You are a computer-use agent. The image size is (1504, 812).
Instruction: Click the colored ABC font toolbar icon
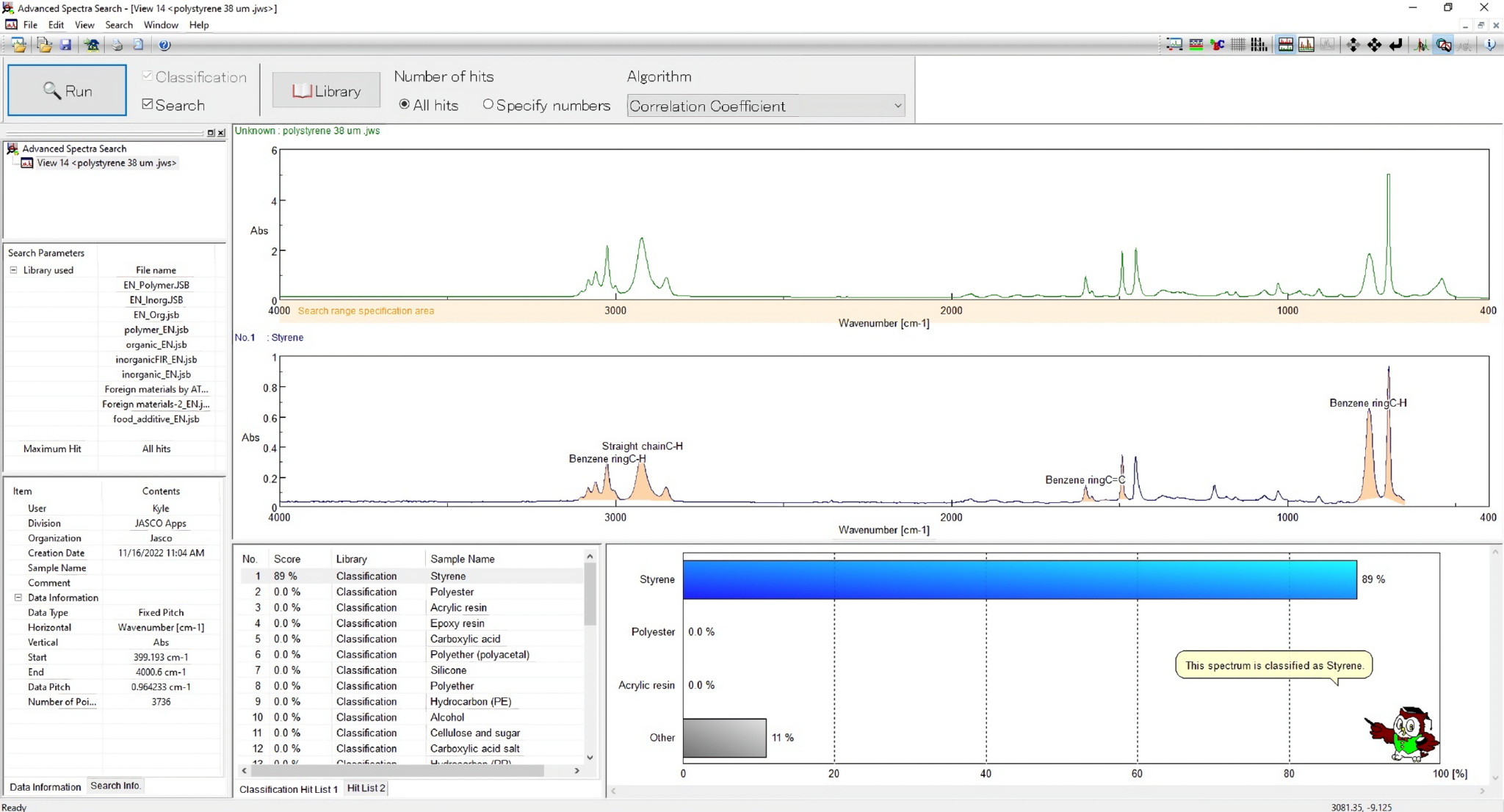tap(1218, 45)
